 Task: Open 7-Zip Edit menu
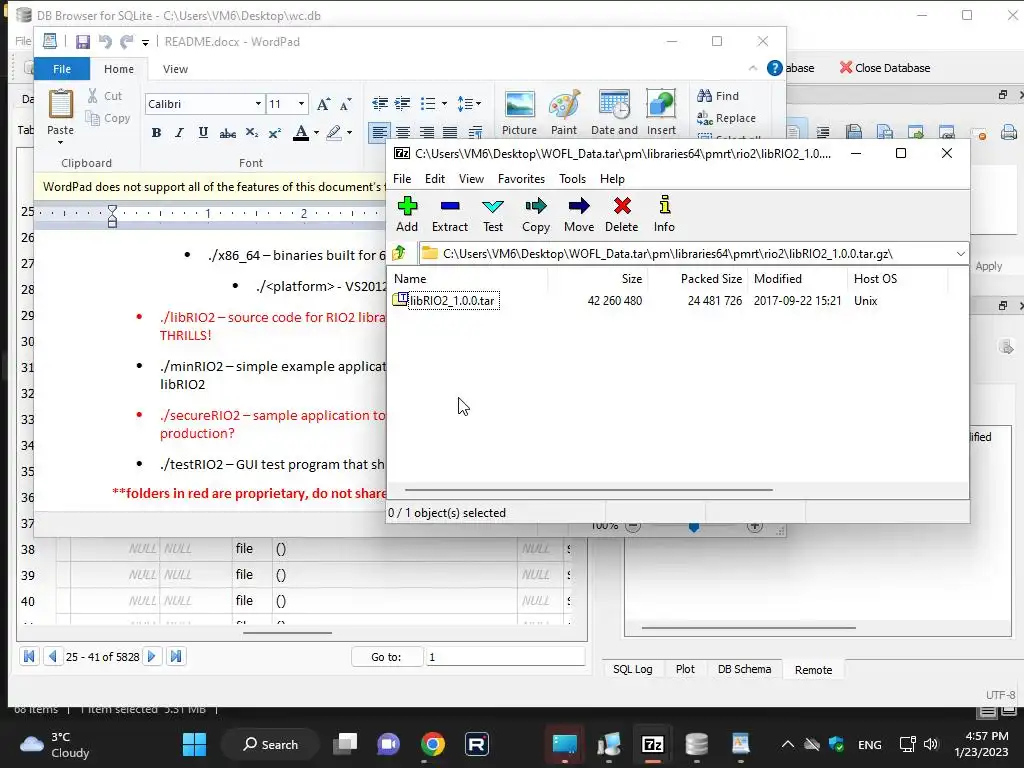pos(435,179)
